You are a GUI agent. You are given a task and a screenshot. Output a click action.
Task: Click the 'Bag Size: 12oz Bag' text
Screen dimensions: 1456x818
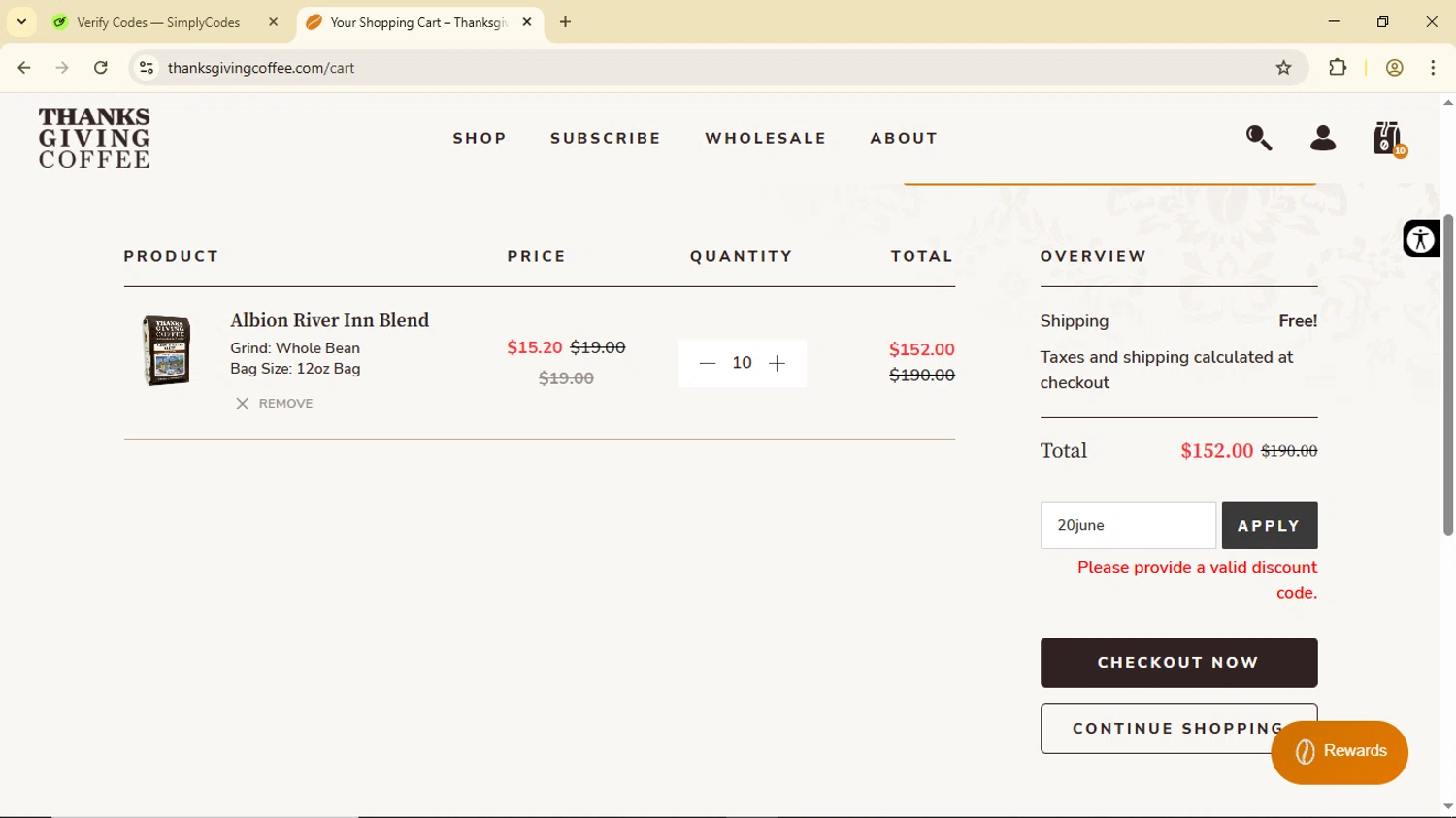click(295, 369)
